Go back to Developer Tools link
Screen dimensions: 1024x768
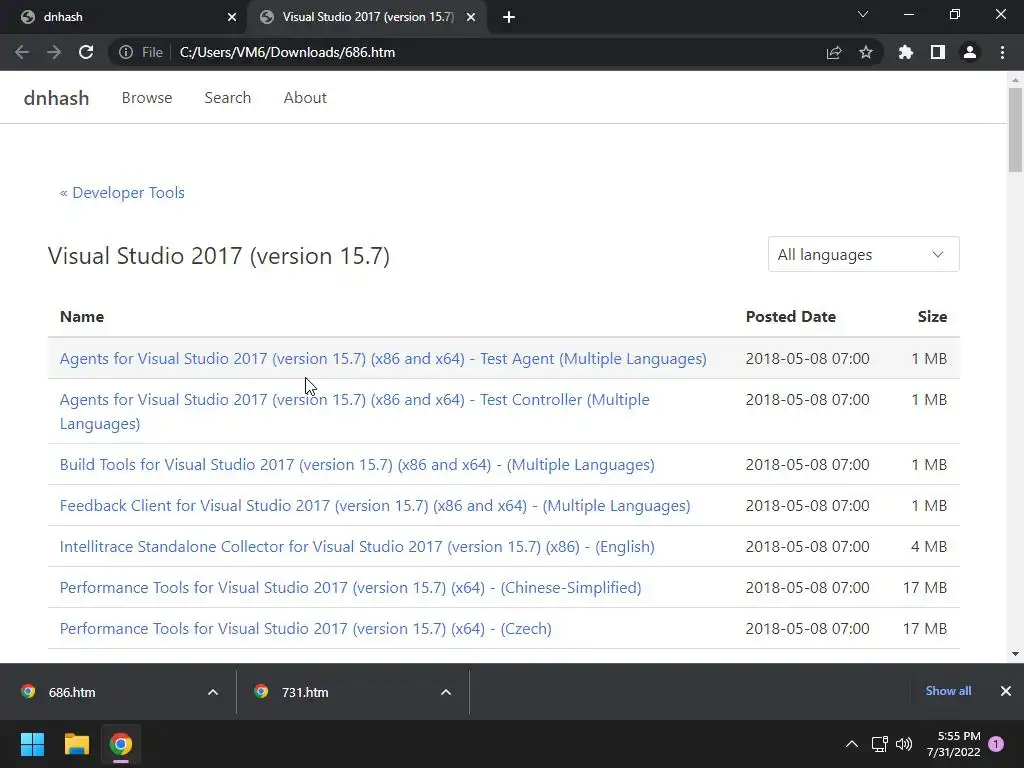[x=122, y=193]
